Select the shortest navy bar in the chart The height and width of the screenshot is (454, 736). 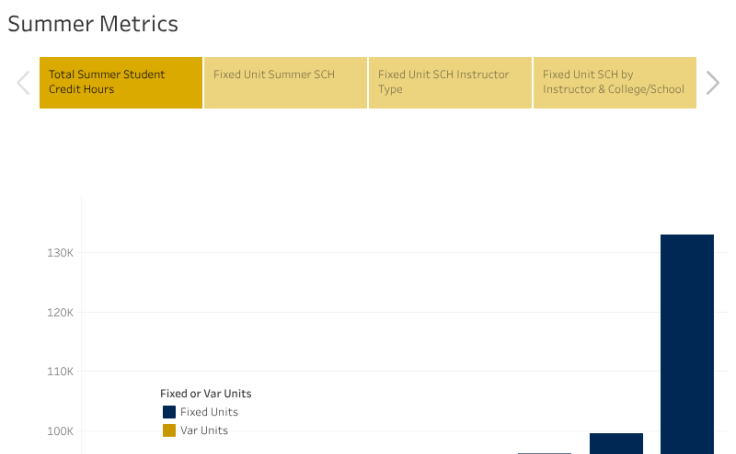pyautogui.click(x=544, y=453)
